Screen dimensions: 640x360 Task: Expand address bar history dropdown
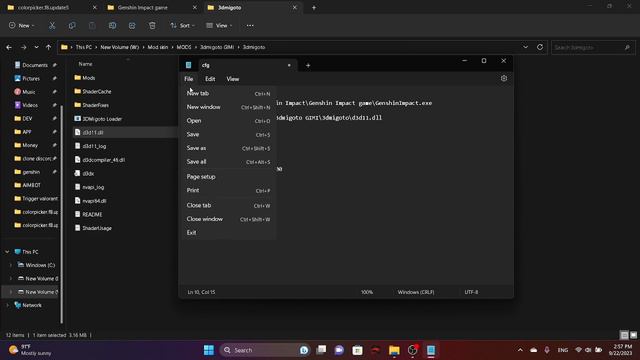pyautogui.click(x=525, y=47)
